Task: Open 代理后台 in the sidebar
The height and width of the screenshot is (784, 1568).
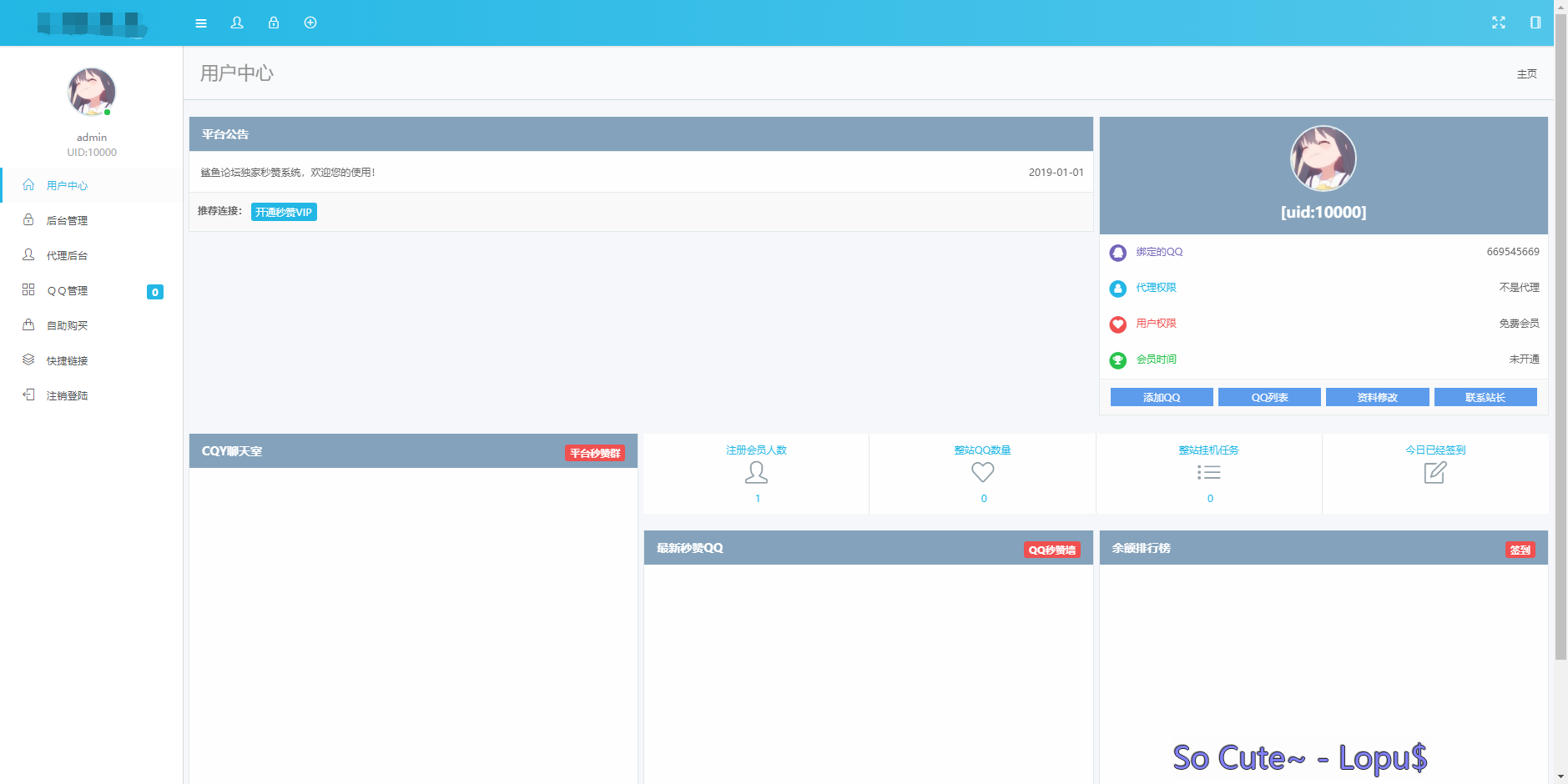Action: pyautogui.click(x=67, y=255)
